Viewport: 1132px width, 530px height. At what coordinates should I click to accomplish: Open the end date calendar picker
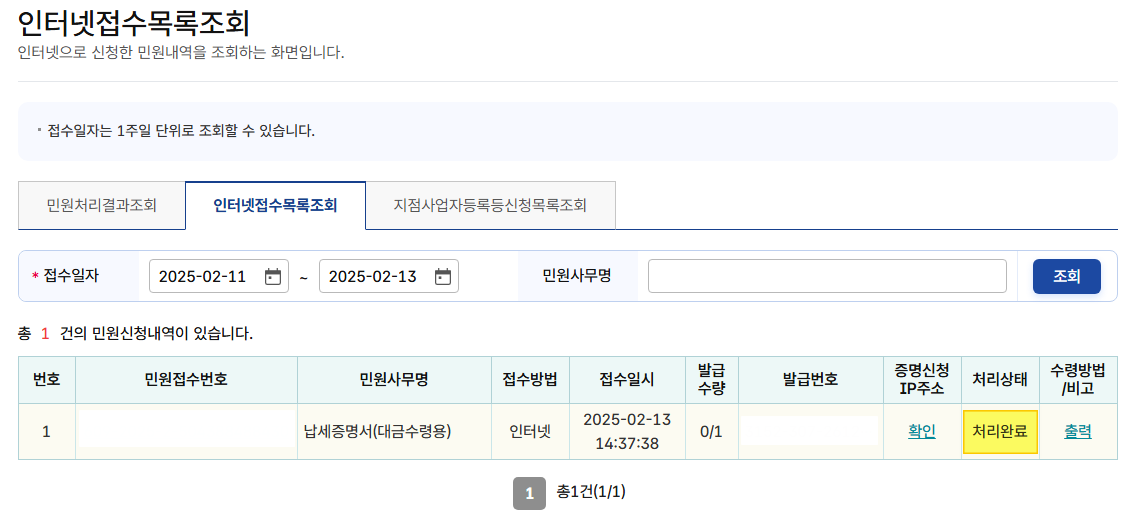click(x=443, y=277)
